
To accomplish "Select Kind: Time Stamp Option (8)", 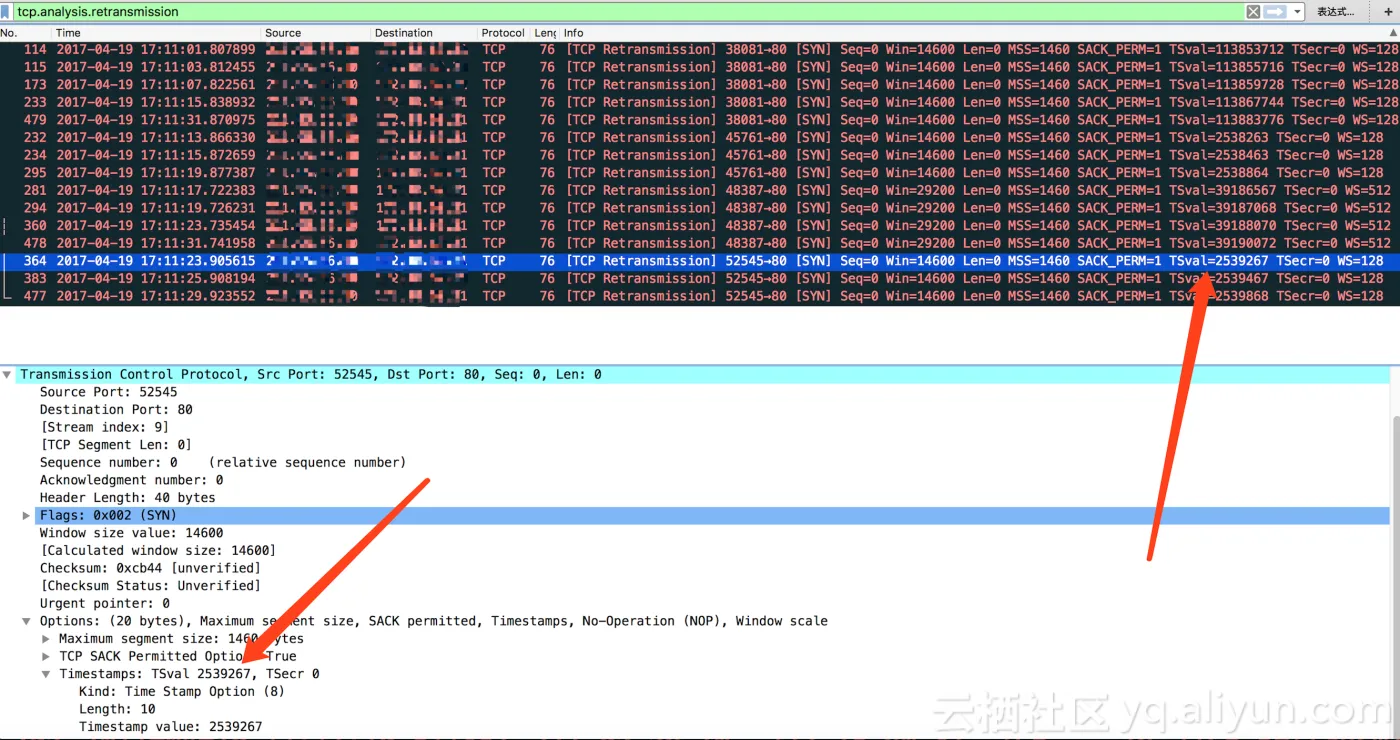I will point(182,692).
